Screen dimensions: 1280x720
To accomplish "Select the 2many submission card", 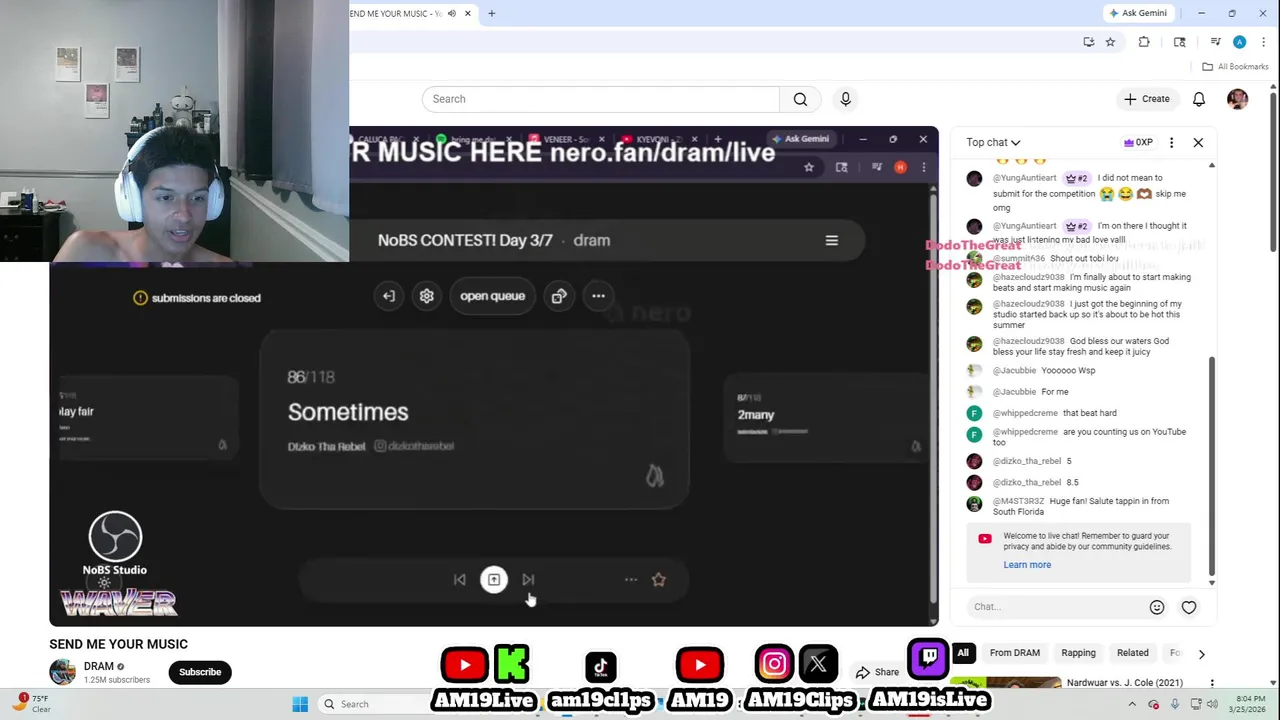I will tap(828, 418).
